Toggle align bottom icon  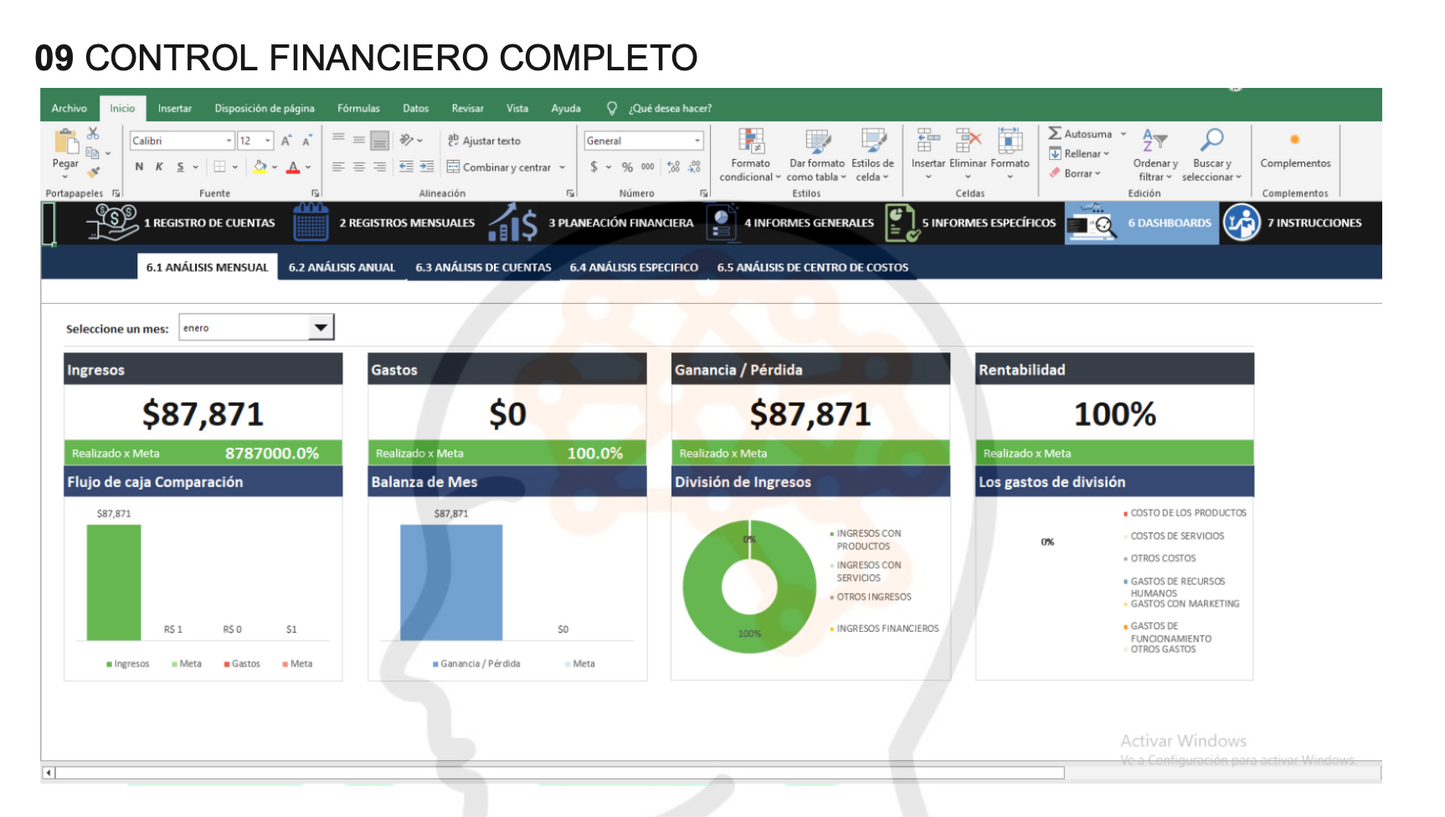coord(379,140)
